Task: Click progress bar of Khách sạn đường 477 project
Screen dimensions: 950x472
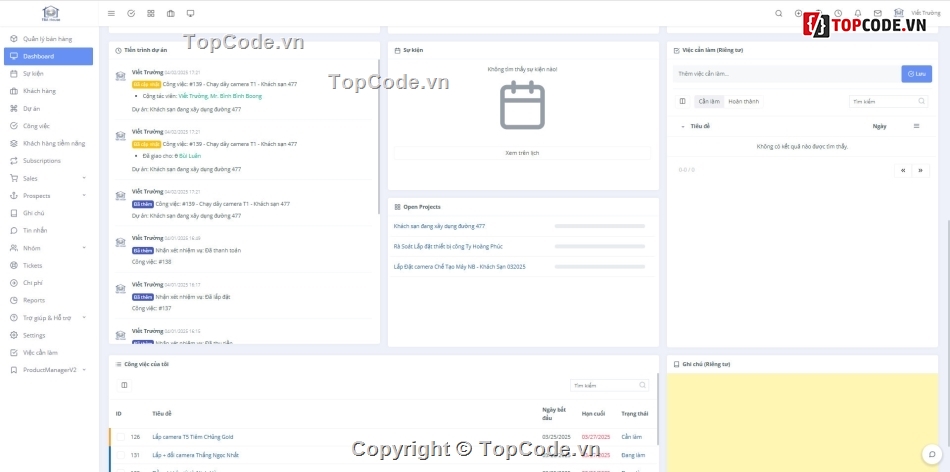Action: [600, 226]
